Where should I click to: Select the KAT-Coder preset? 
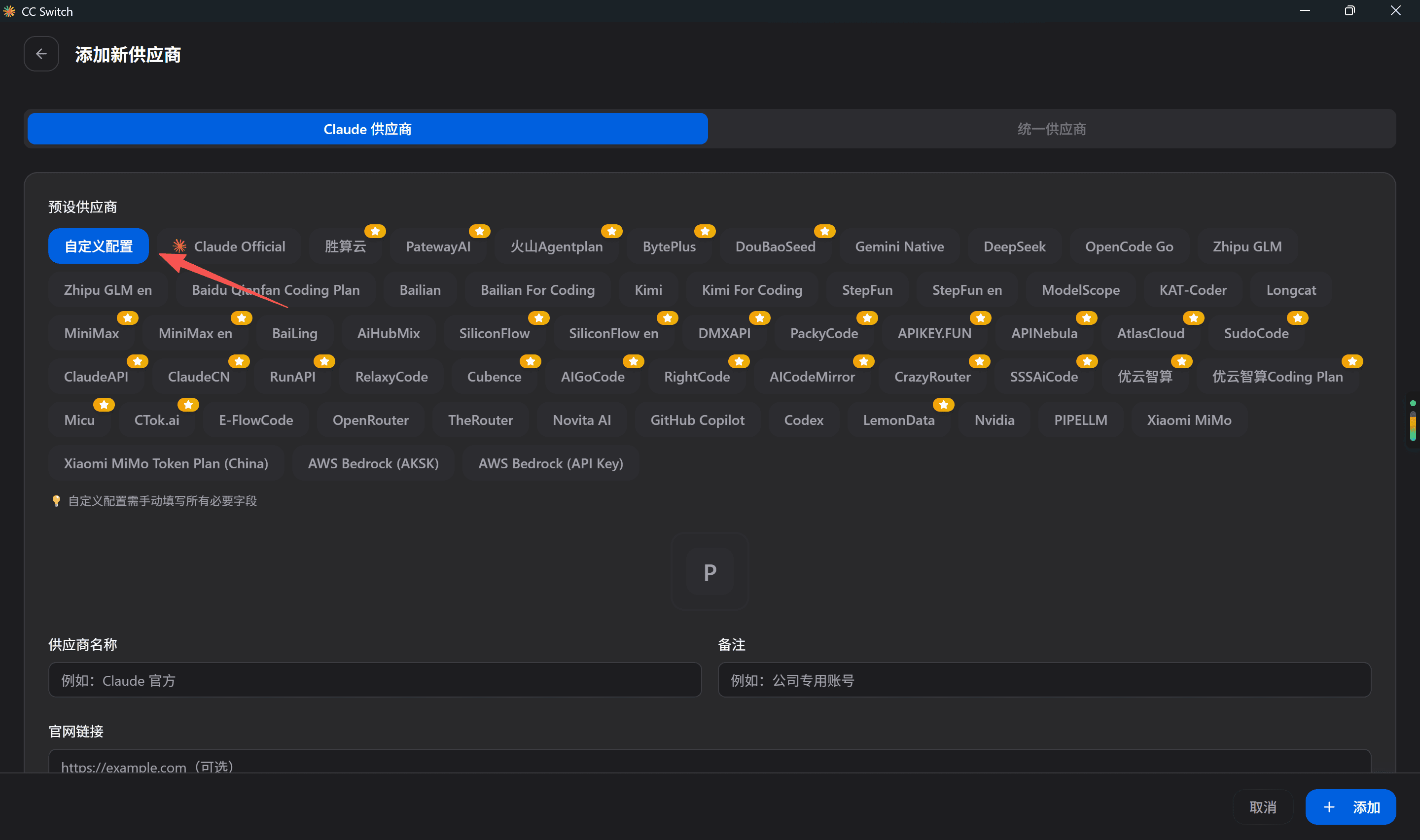[x=1193, y=290]
